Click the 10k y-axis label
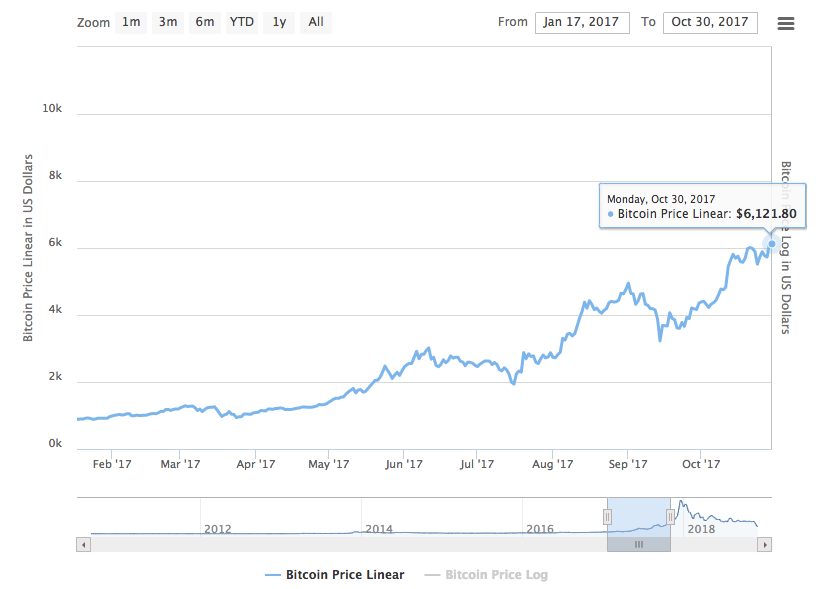828x589 pixels. [x=52, y=108]
